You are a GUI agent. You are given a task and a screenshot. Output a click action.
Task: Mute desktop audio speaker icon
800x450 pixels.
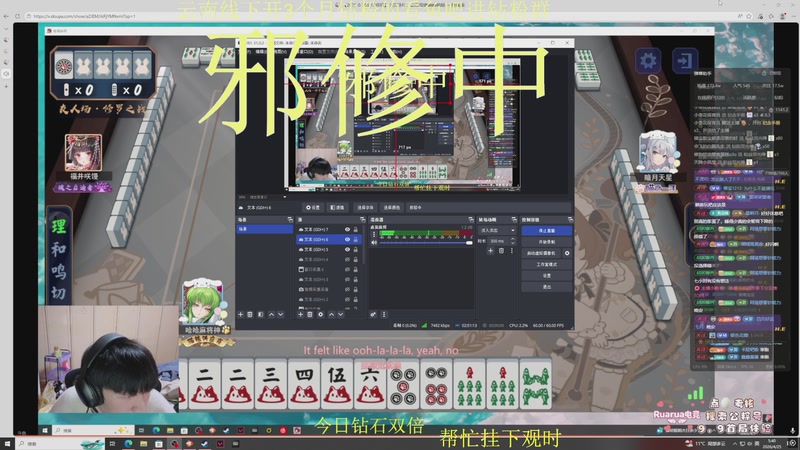pyautogui.click(x=374, y=243)
